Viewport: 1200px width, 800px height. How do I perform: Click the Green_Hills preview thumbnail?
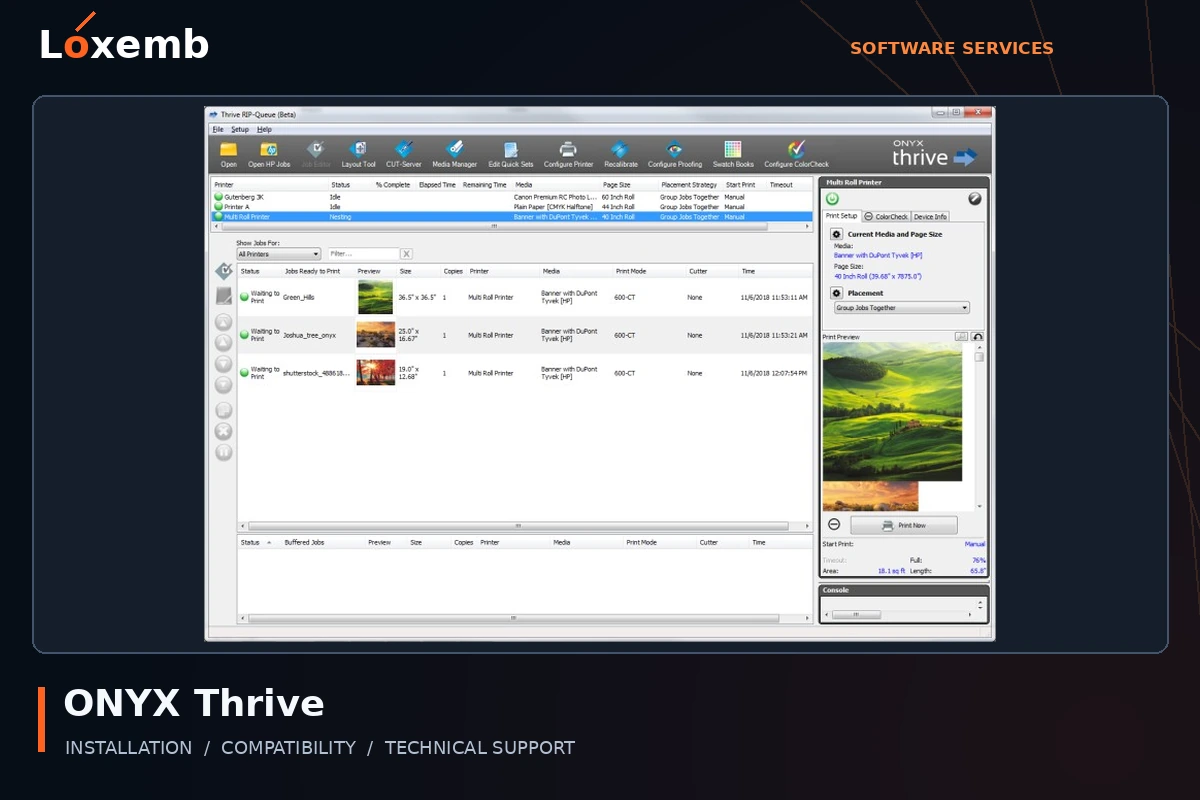[x=375, y=297]
